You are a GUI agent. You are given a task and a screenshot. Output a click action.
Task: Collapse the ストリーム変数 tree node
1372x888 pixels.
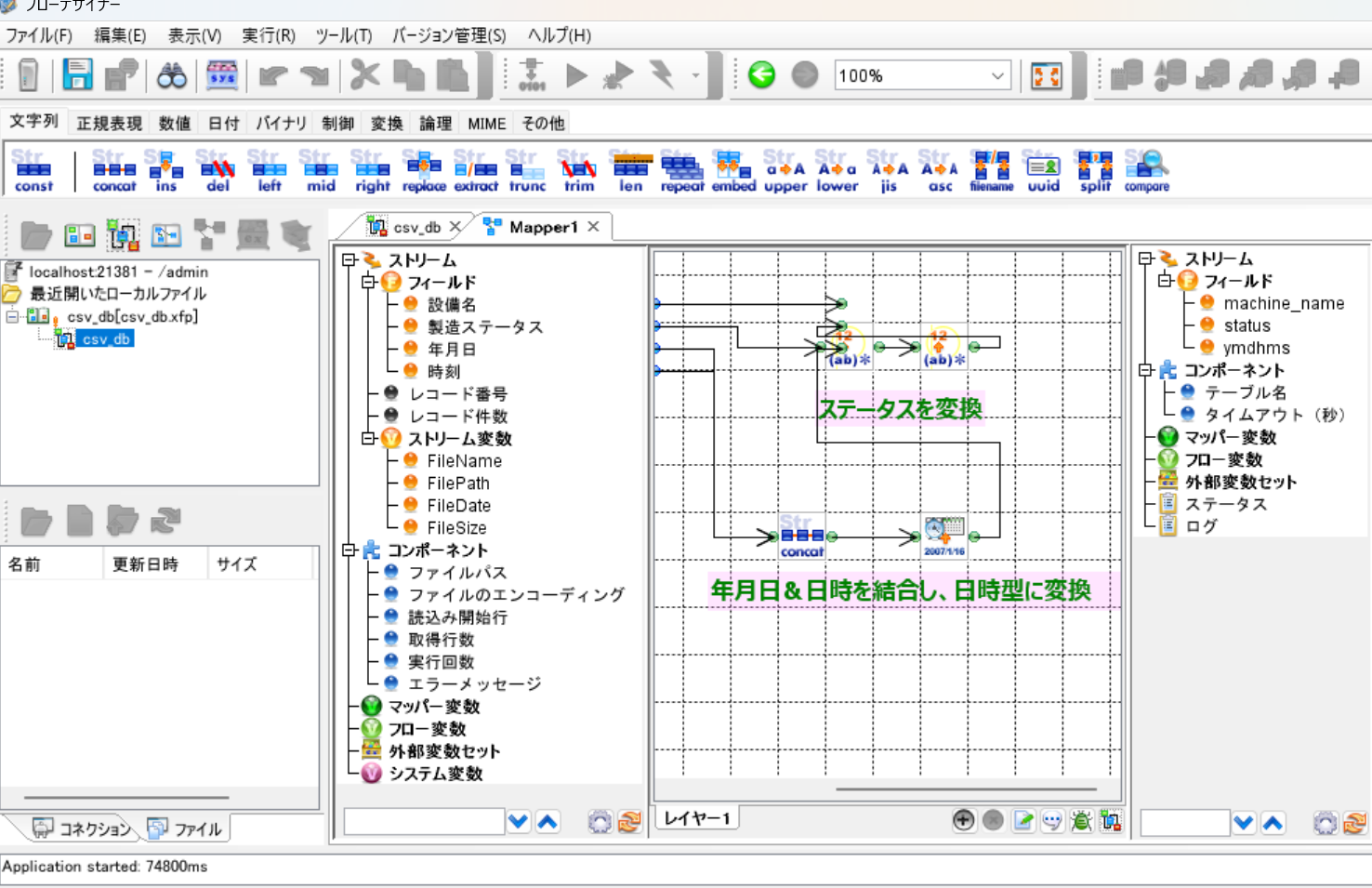pos(369,438)
